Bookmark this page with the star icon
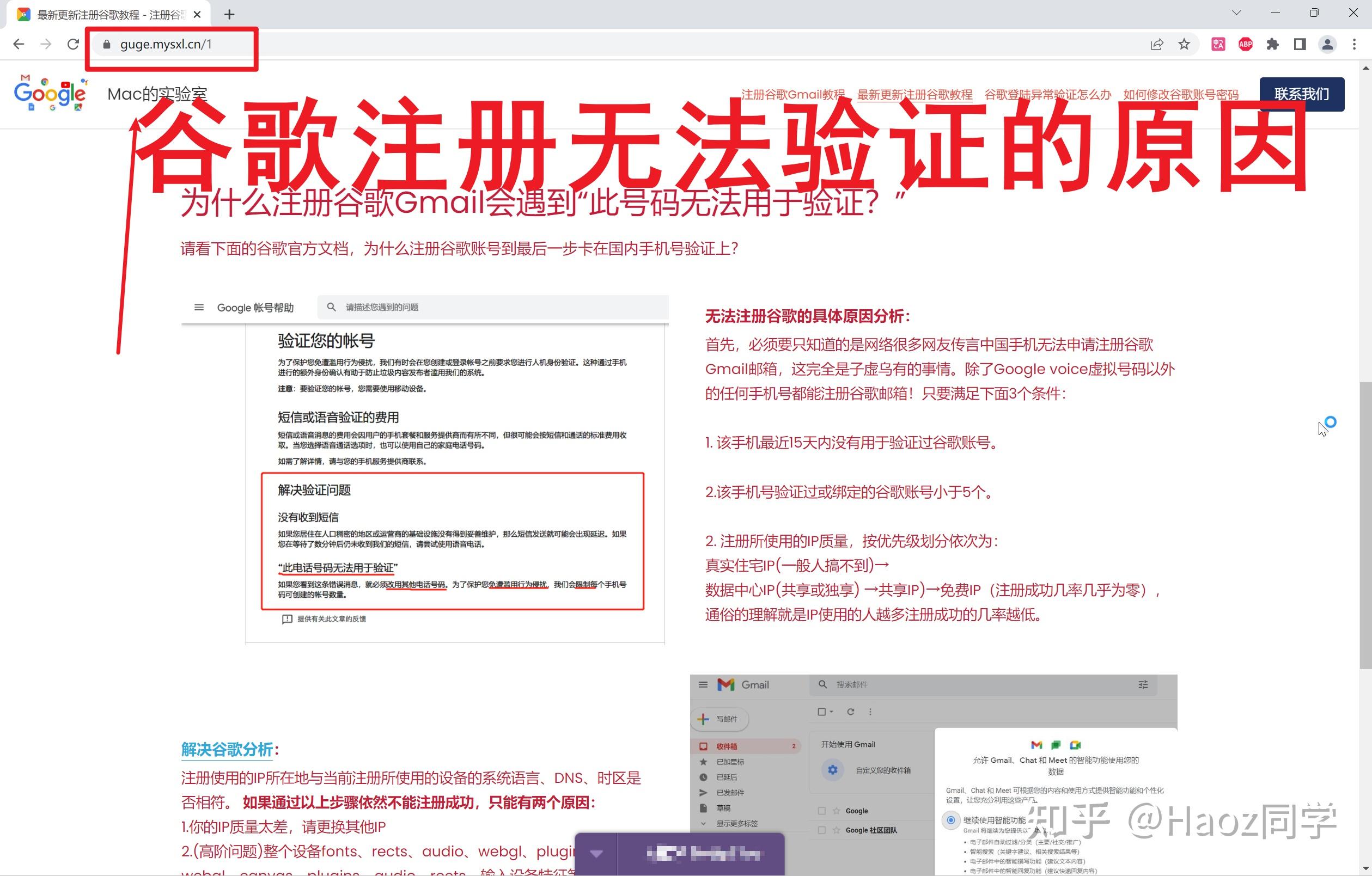The height and width of the screenshot is (876, 1372). point(1184,44)
